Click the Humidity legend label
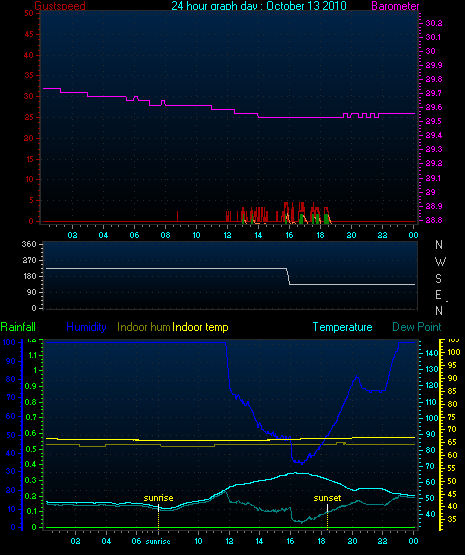465x555 pixels. coord(86,326)
